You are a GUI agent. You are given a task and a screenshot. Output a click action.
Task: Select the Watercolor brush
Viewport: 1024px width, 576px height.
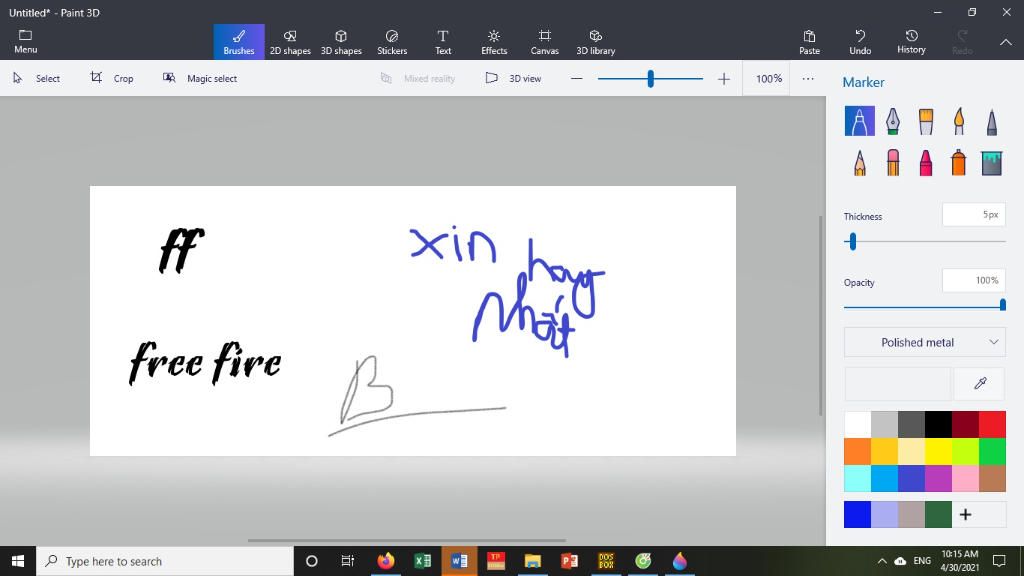coord(959,121)
